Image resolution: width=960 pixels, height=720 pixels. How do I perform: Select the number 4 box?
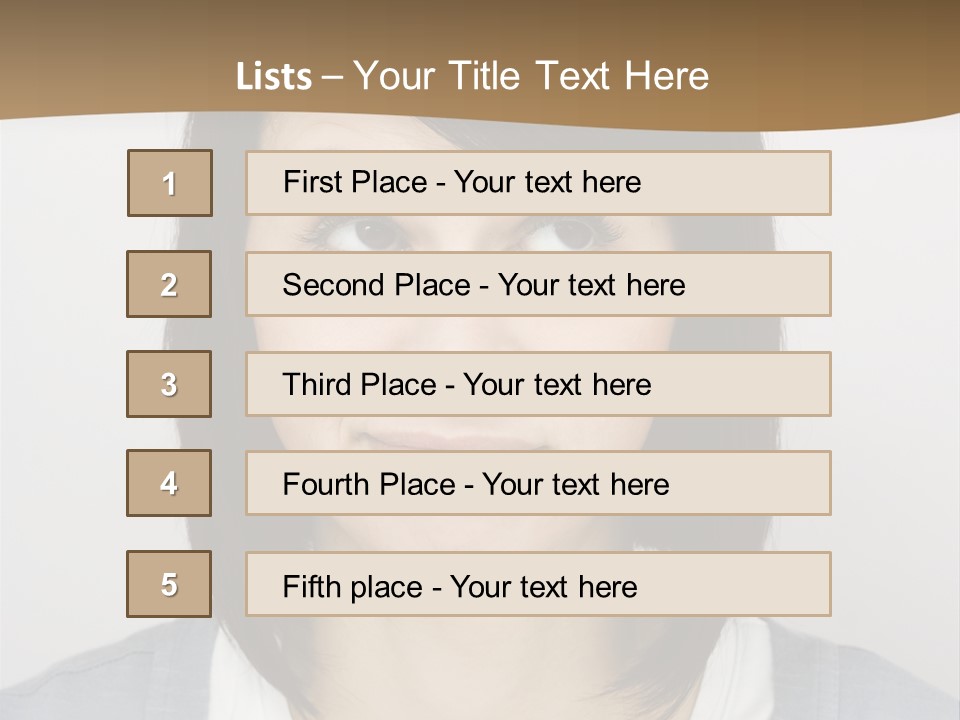pos(169,483)
